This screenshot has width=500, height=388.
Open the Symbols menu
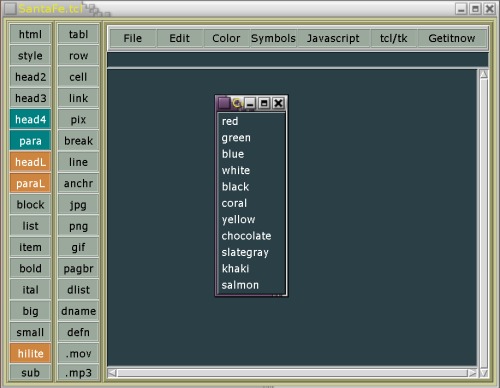[x=273, y=38]
